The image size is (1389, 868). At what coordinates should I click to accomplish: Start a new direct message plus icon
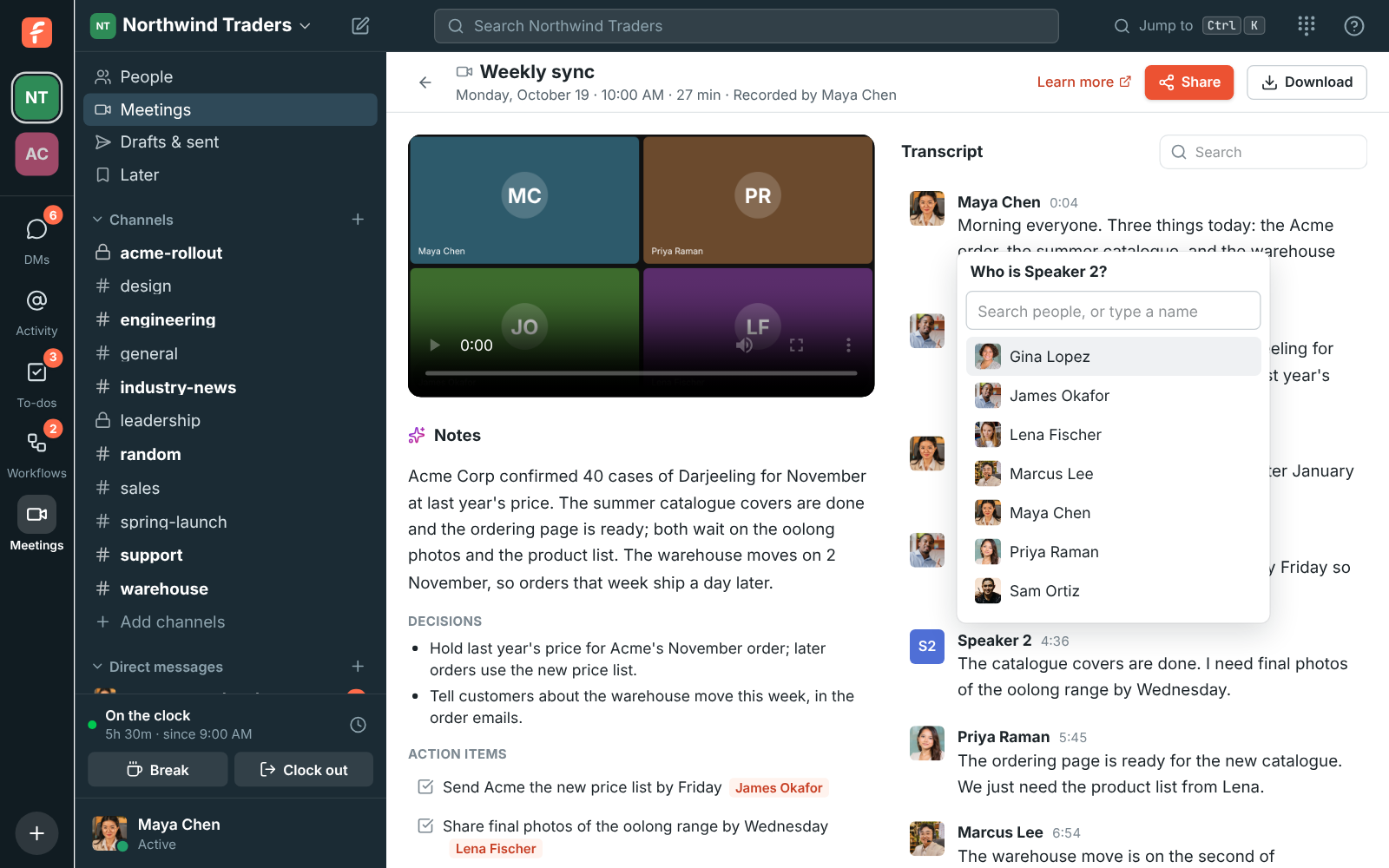pos(358,667)
